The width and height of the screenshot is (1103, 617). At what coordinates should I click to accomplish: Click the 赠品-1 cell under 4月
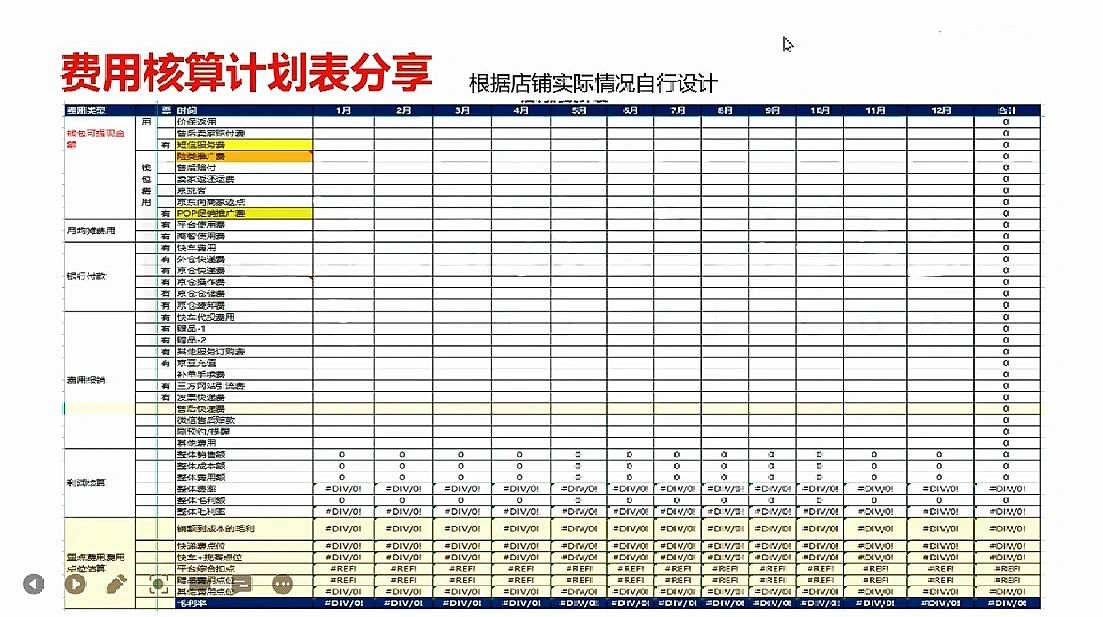click(x=521, y=329)
